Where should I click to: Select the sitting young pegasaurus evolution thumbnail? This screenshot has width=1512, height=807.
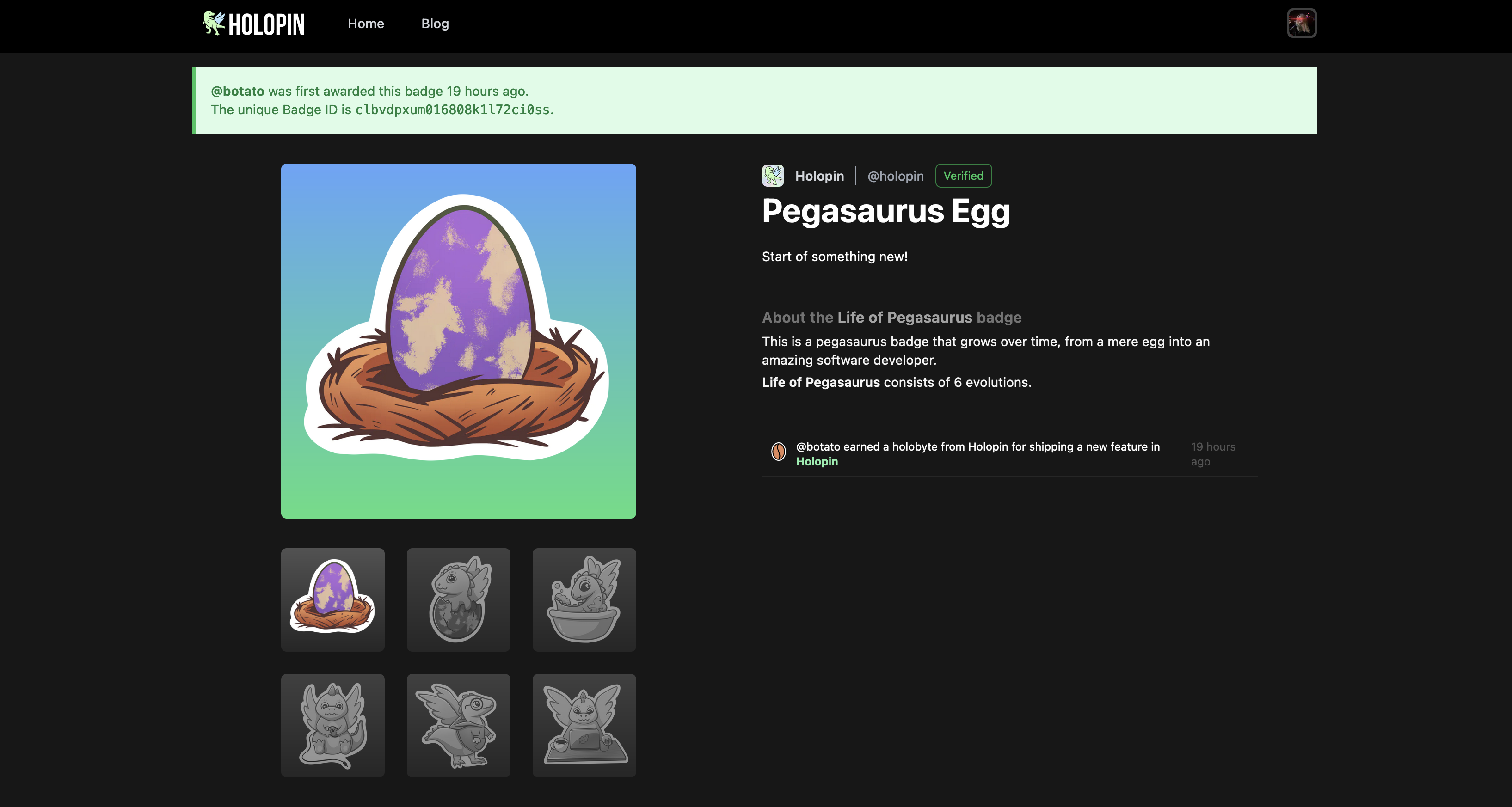[x=333, y=725]
